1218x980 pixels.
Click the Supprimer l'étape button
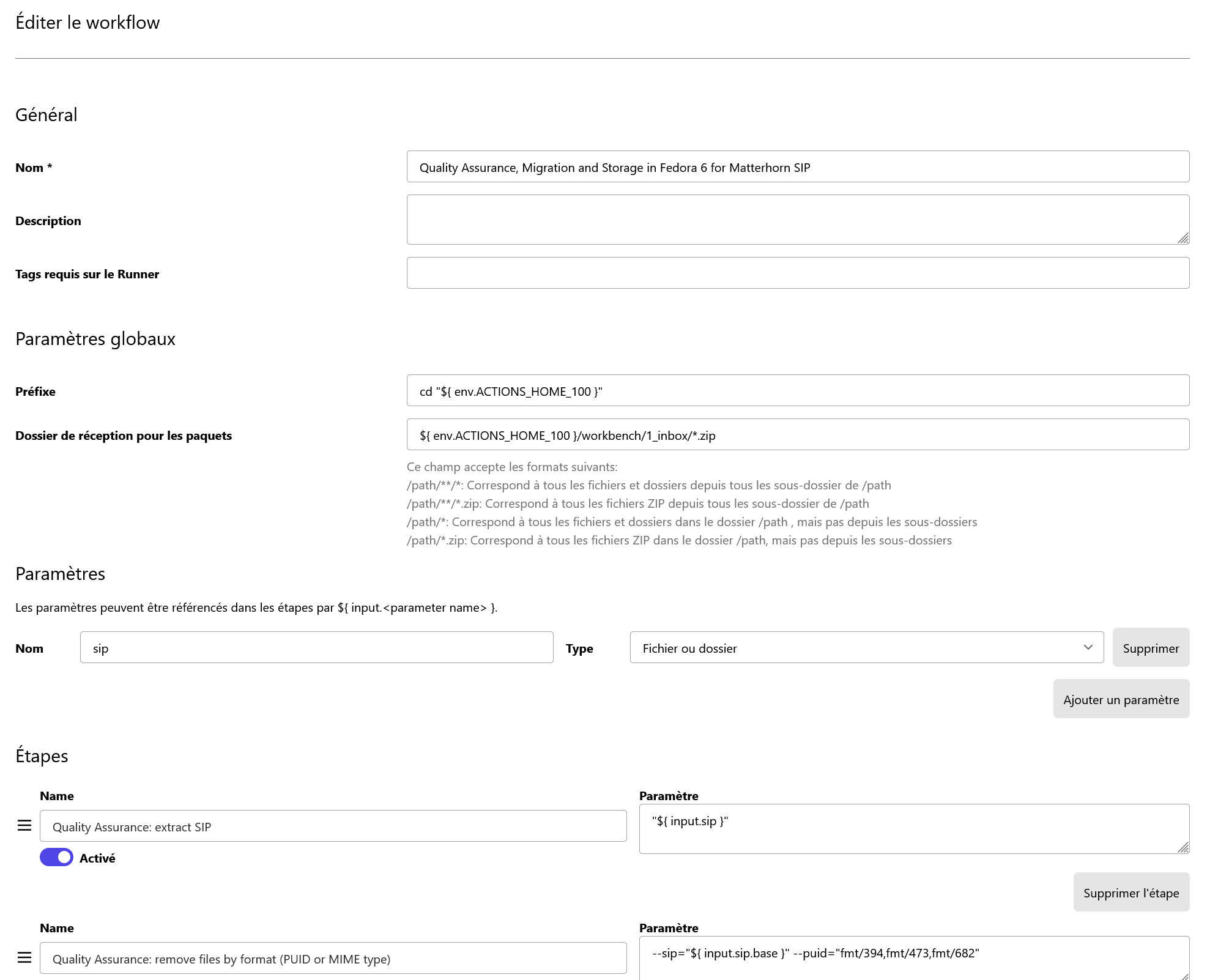[x=1131, y=892]
